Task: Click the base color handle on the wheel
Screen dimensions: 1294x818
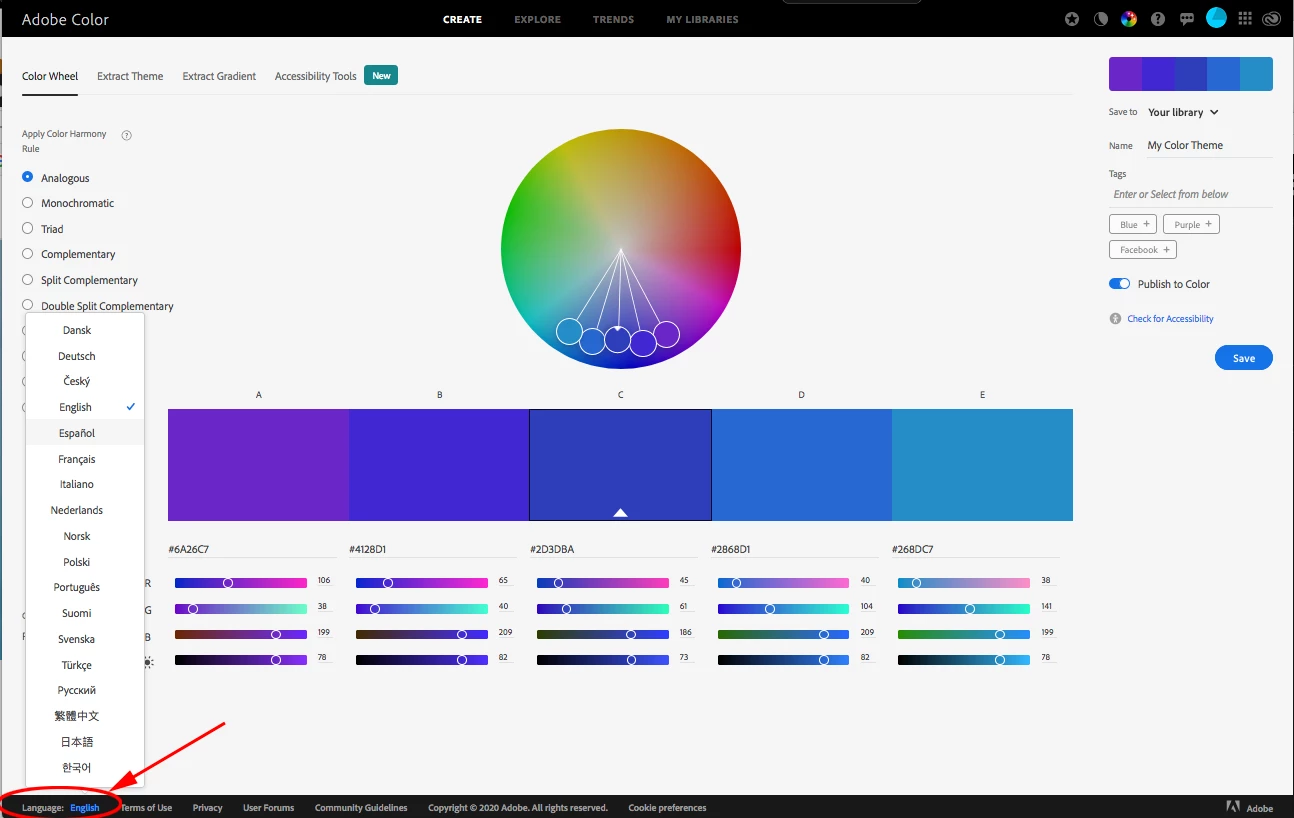Action: tap(617, 339)
